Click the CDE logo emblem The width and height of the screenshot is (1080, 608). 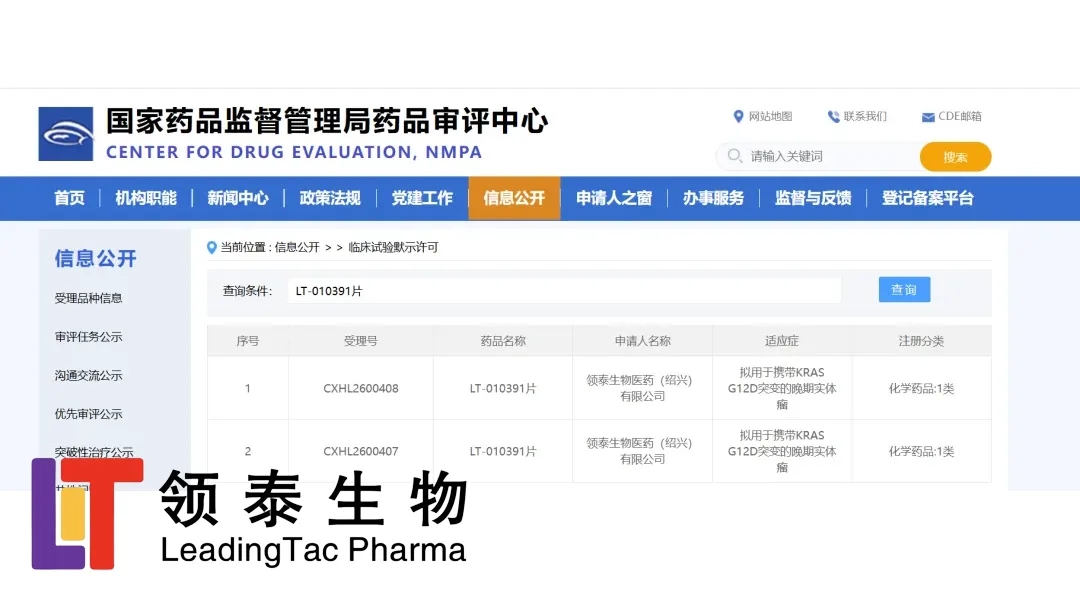65,134
